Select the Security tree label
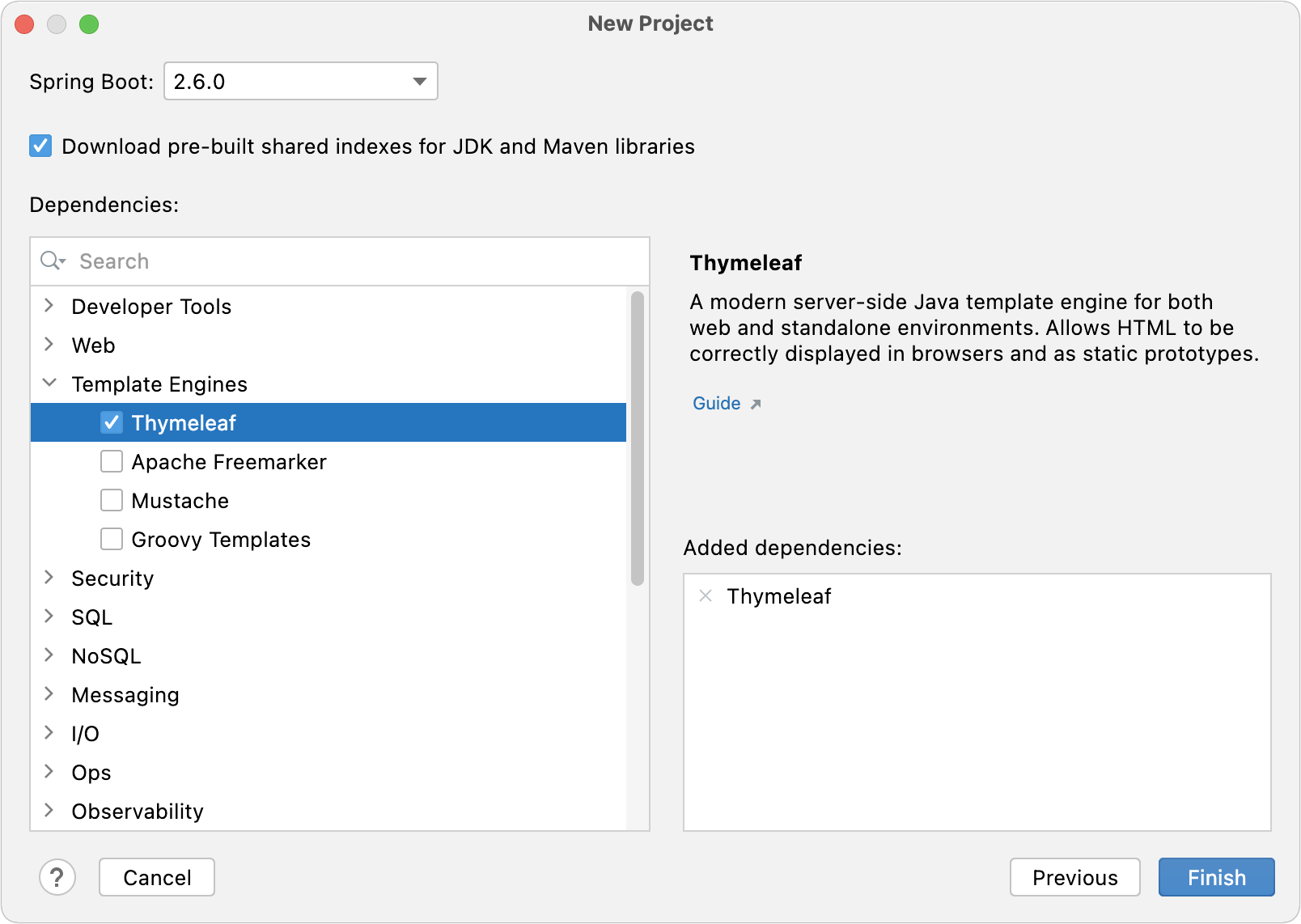 (x=112, y=579)
